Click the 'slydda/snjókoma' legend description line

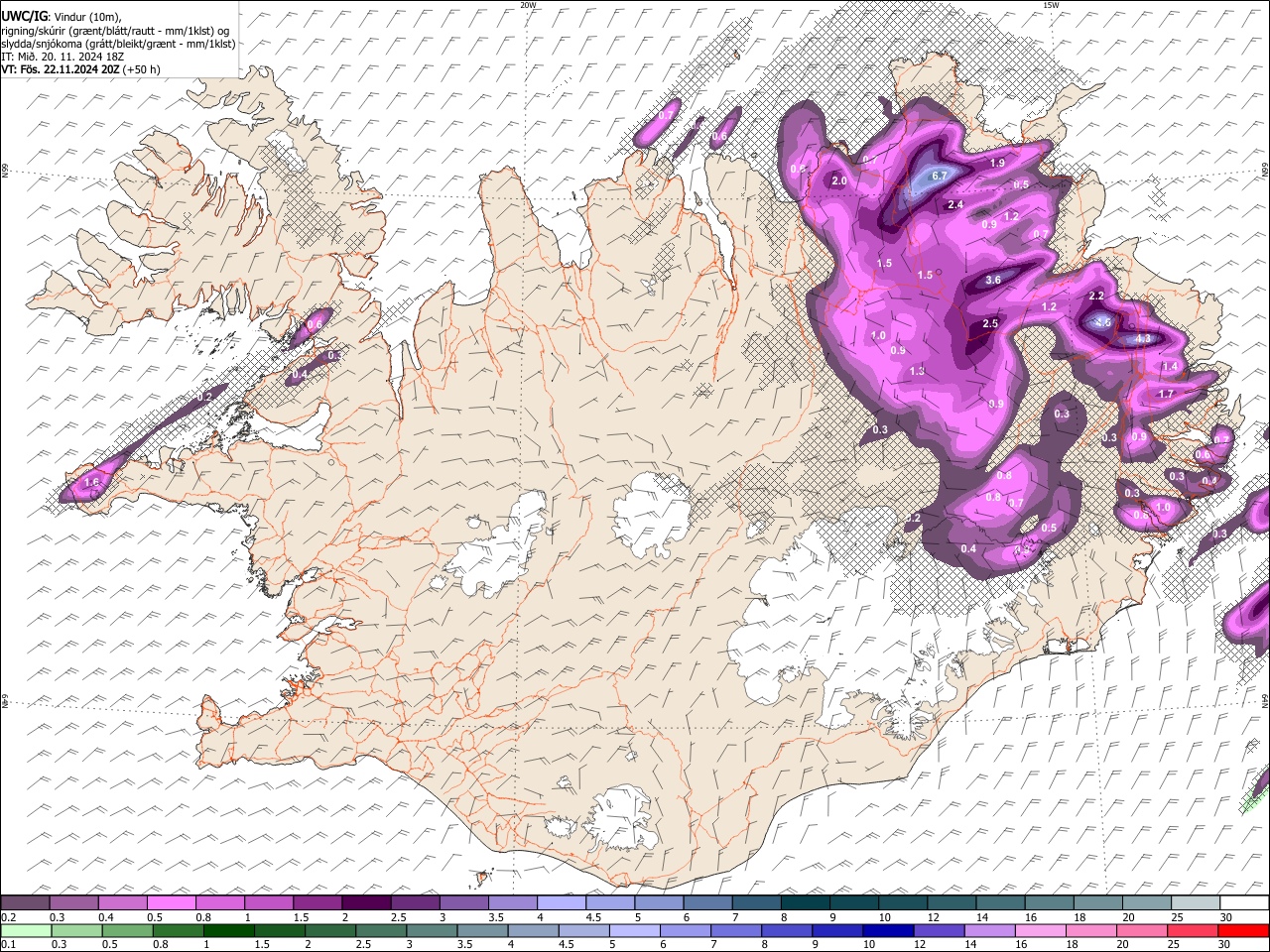coord(118,44)
